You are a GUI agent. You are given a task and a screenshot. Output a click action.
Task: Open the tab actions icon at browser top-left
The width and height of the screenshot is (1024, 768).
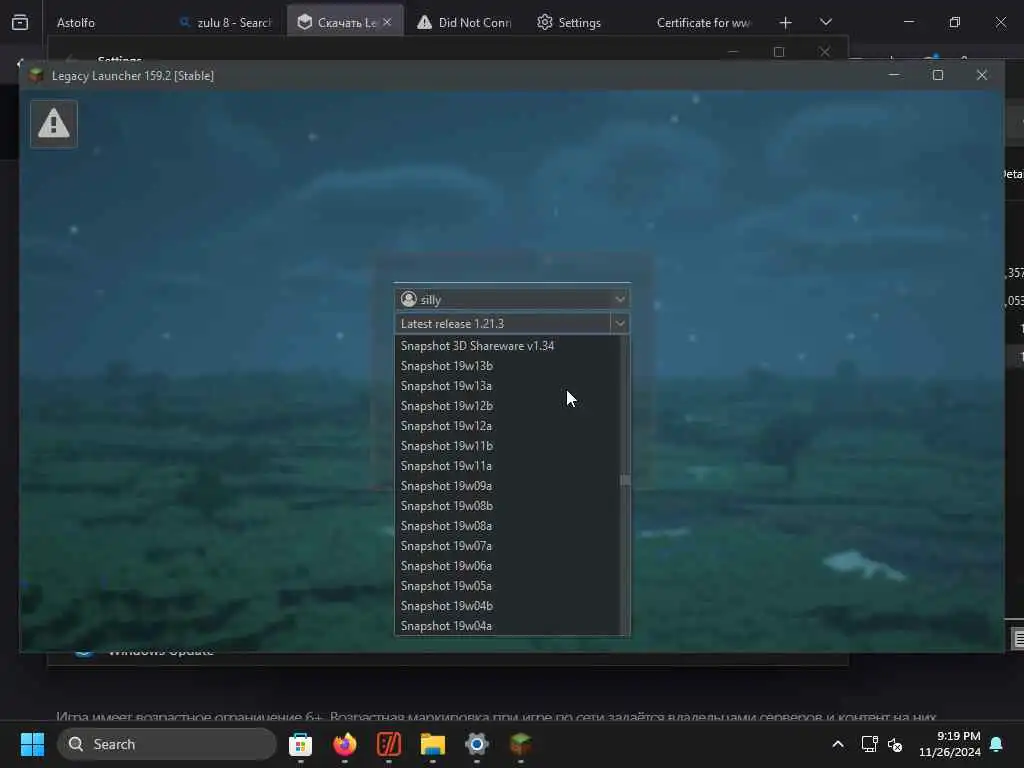(x=20, y=23)
